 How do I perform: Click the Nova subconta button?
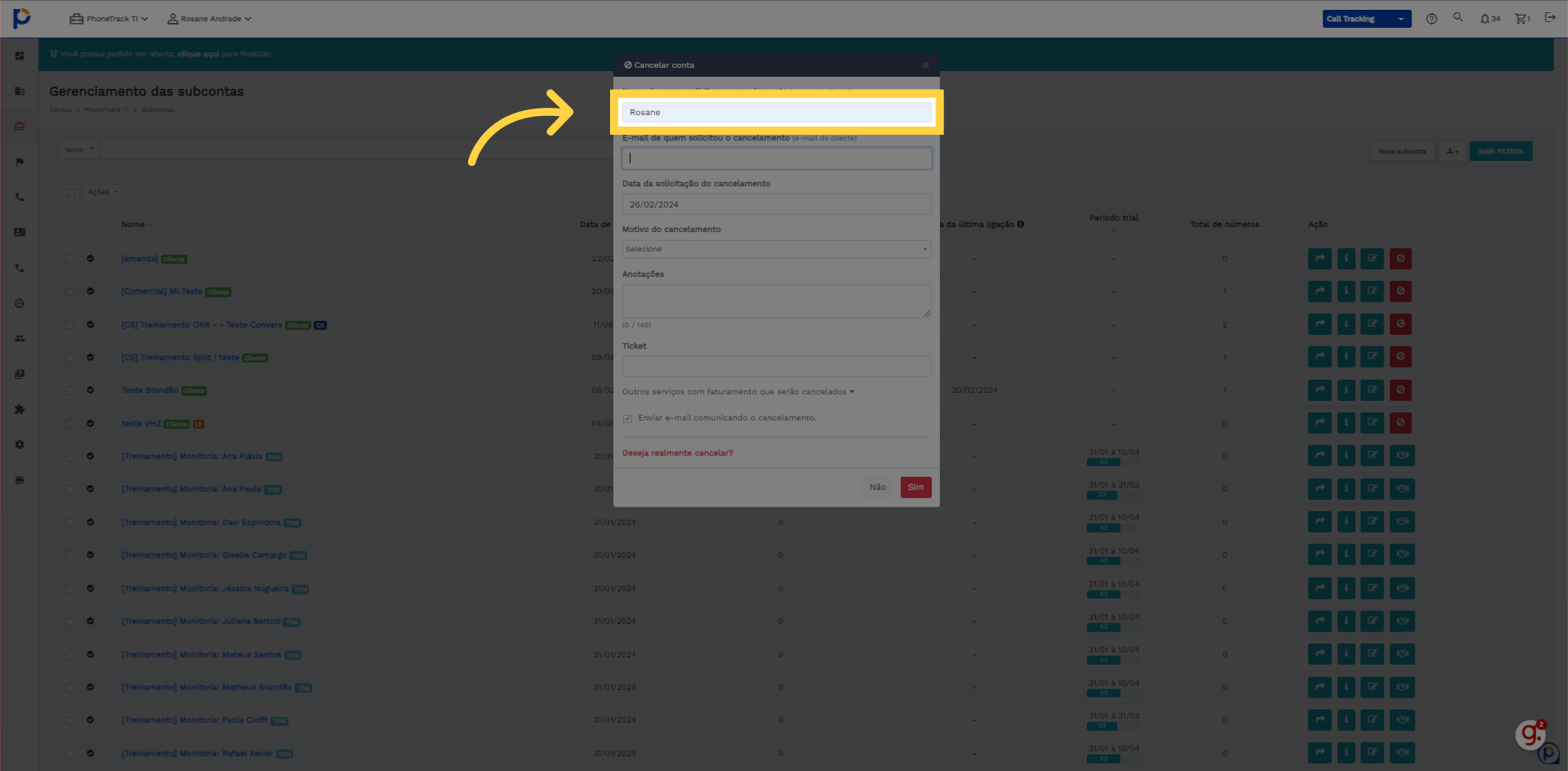[x=1402, y=151]
